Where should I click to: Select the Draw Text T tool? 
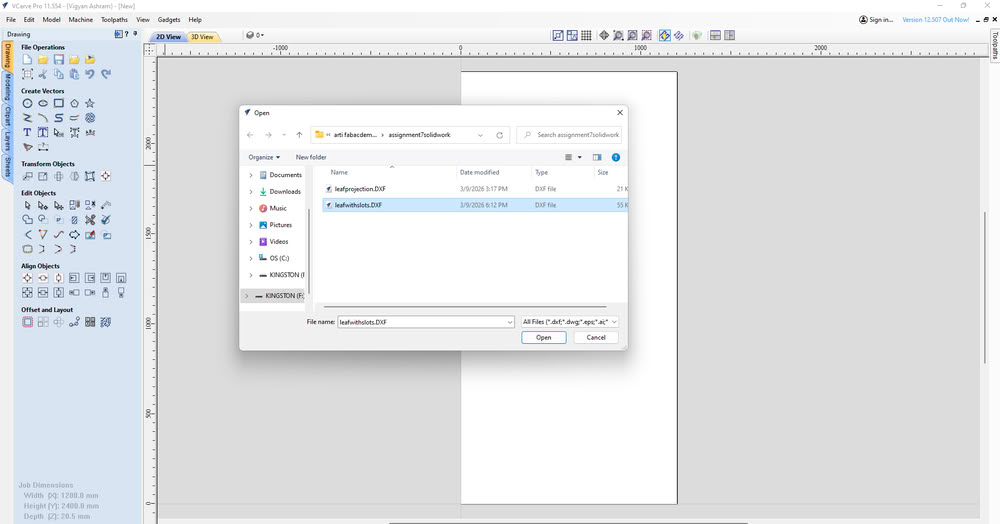pos(27,133)
